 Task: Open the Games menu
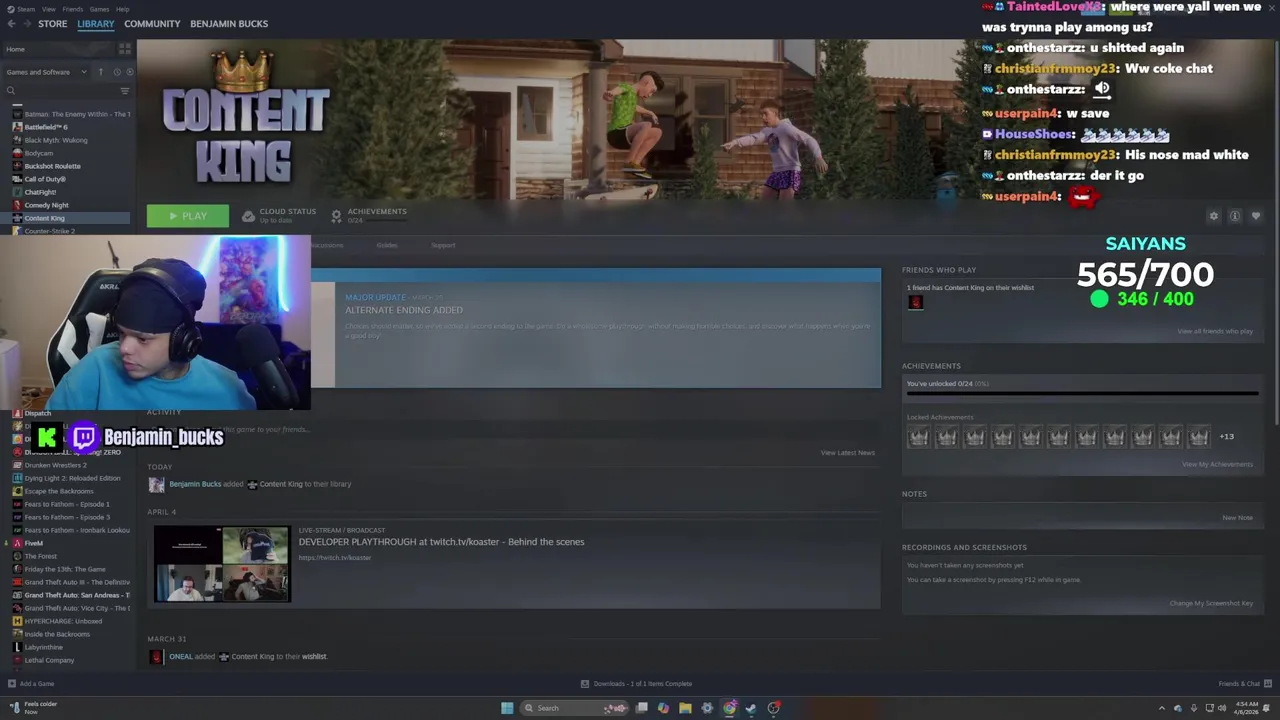coord(99,9)
